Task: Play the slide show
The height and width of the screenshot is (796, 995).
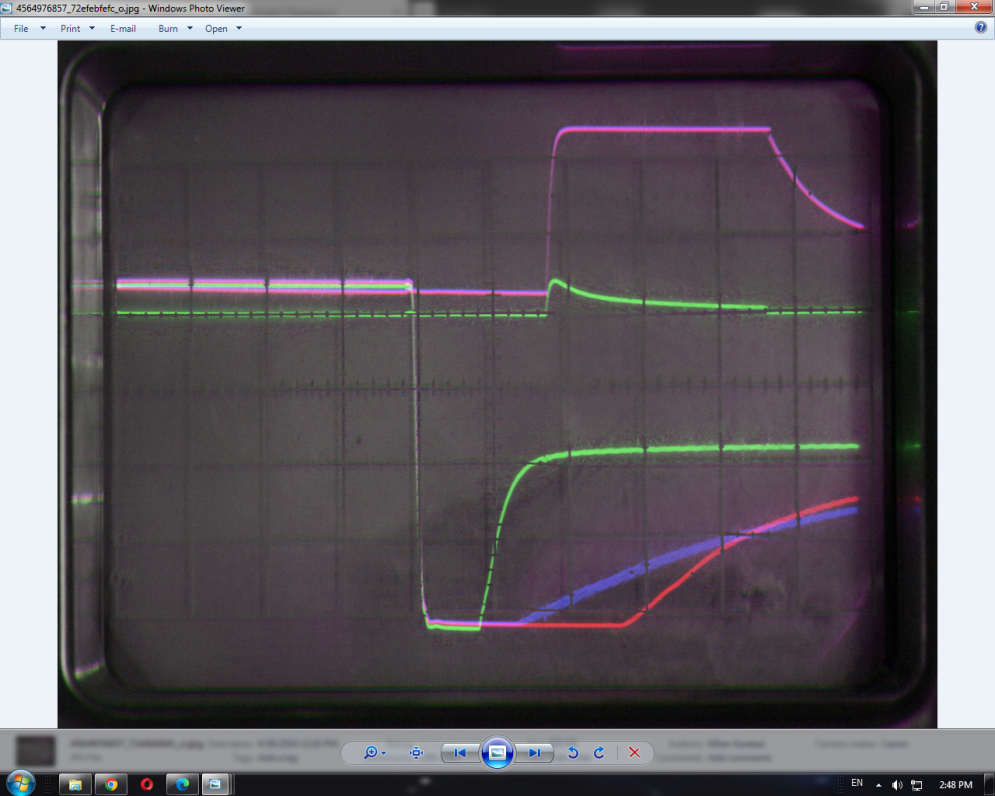Action: coord(497,752)
